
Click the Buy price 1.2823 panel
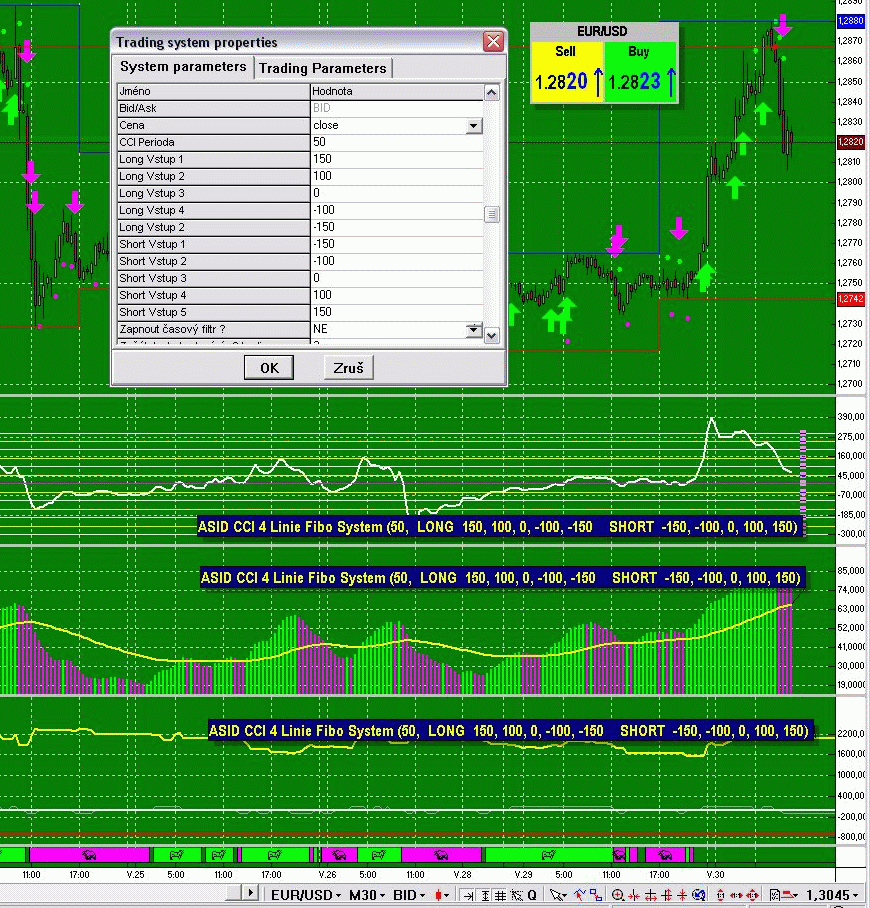pos(640,72)
